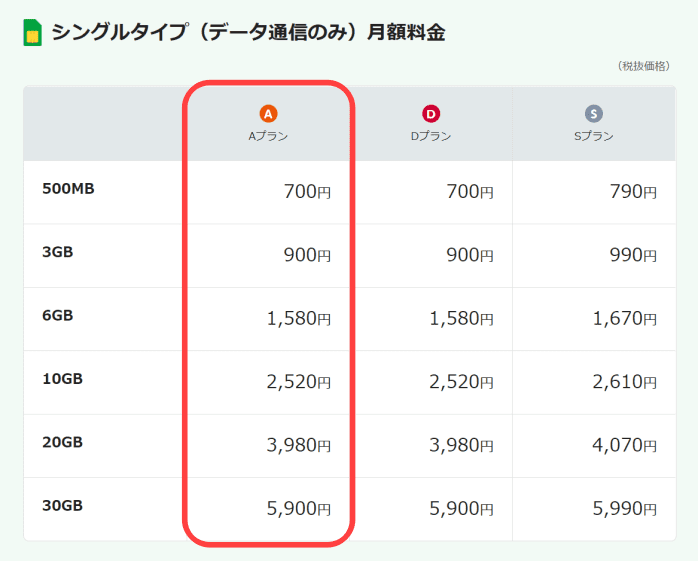Image resolution: width=698 pixels, height=561 pixels.
Task: Click the シングルタイプ月額料金 heading
Action: tap(248, 33)
